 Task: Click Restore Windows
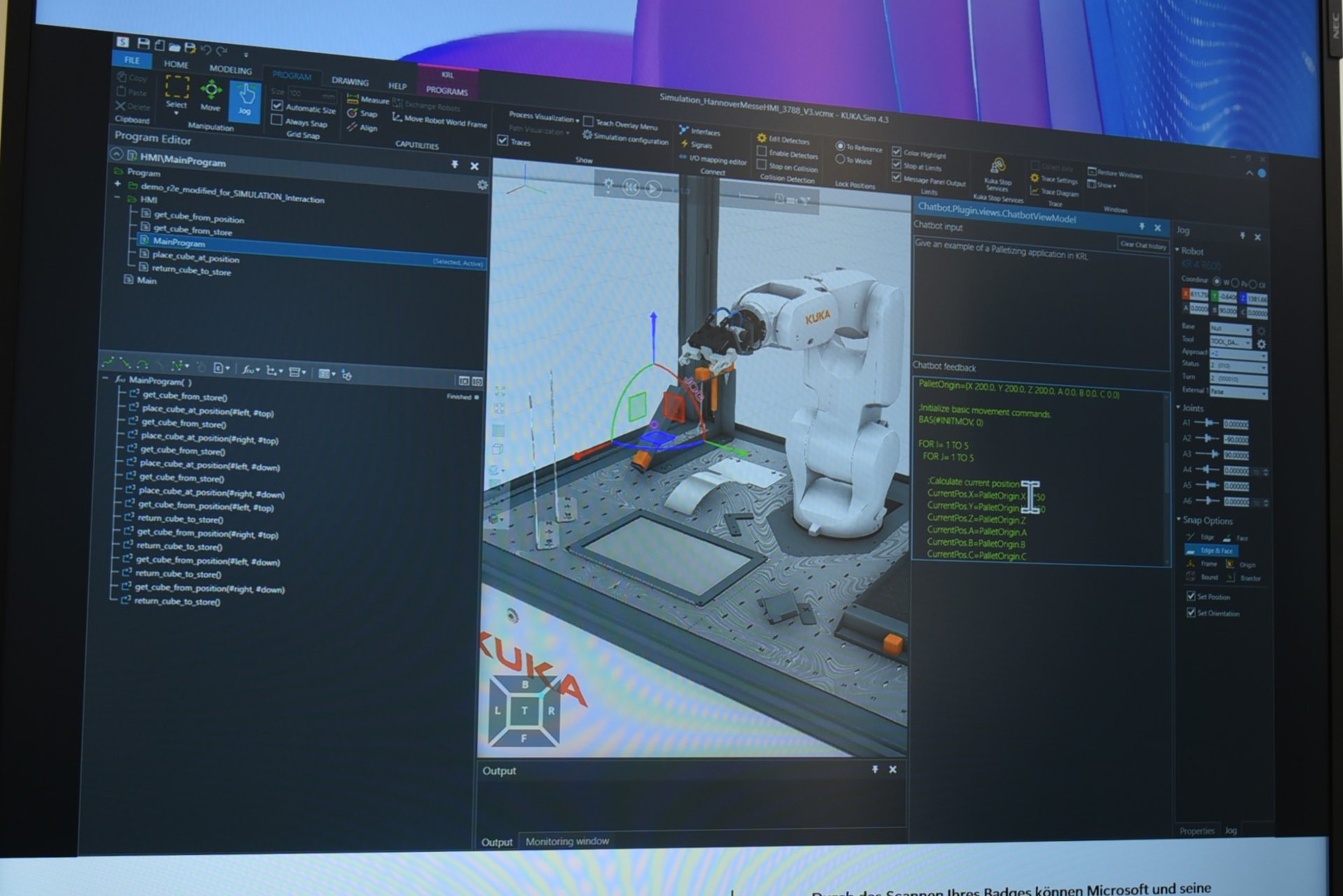pyautogui.click(x=1114, y=173)
